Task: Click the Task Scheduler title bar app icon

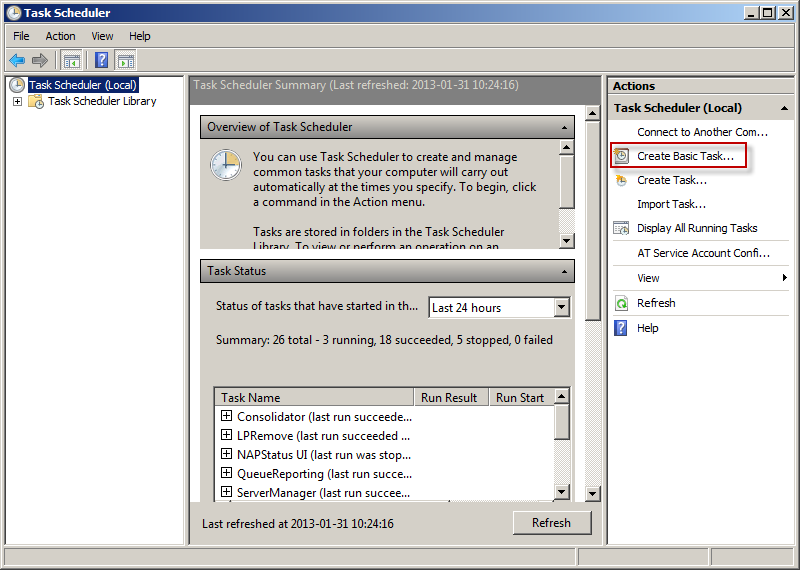Action: coord(14,13)
